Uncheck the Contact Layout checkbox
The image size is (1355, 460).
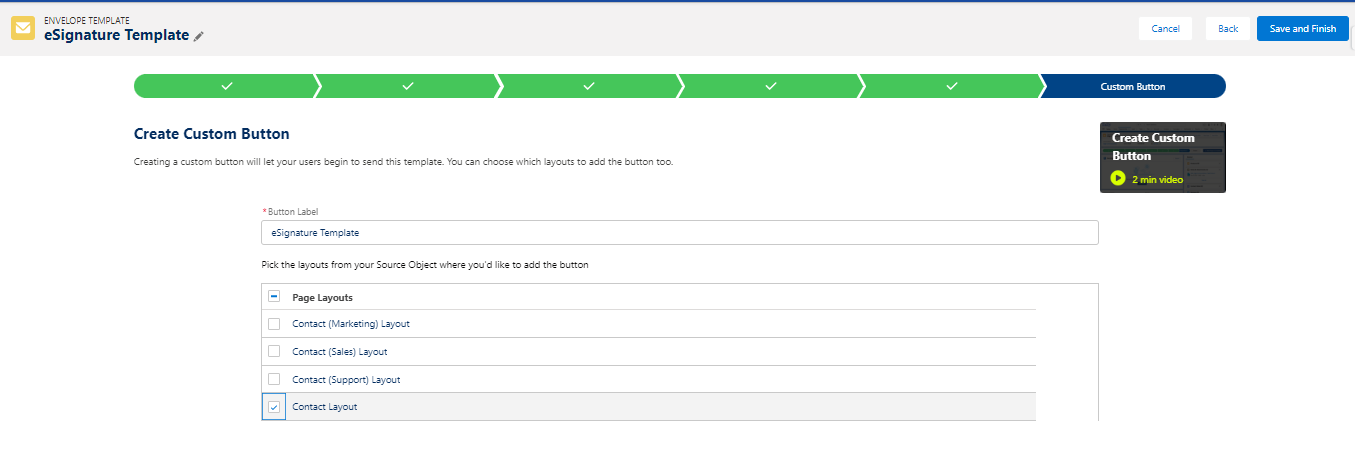click(274, 407)
